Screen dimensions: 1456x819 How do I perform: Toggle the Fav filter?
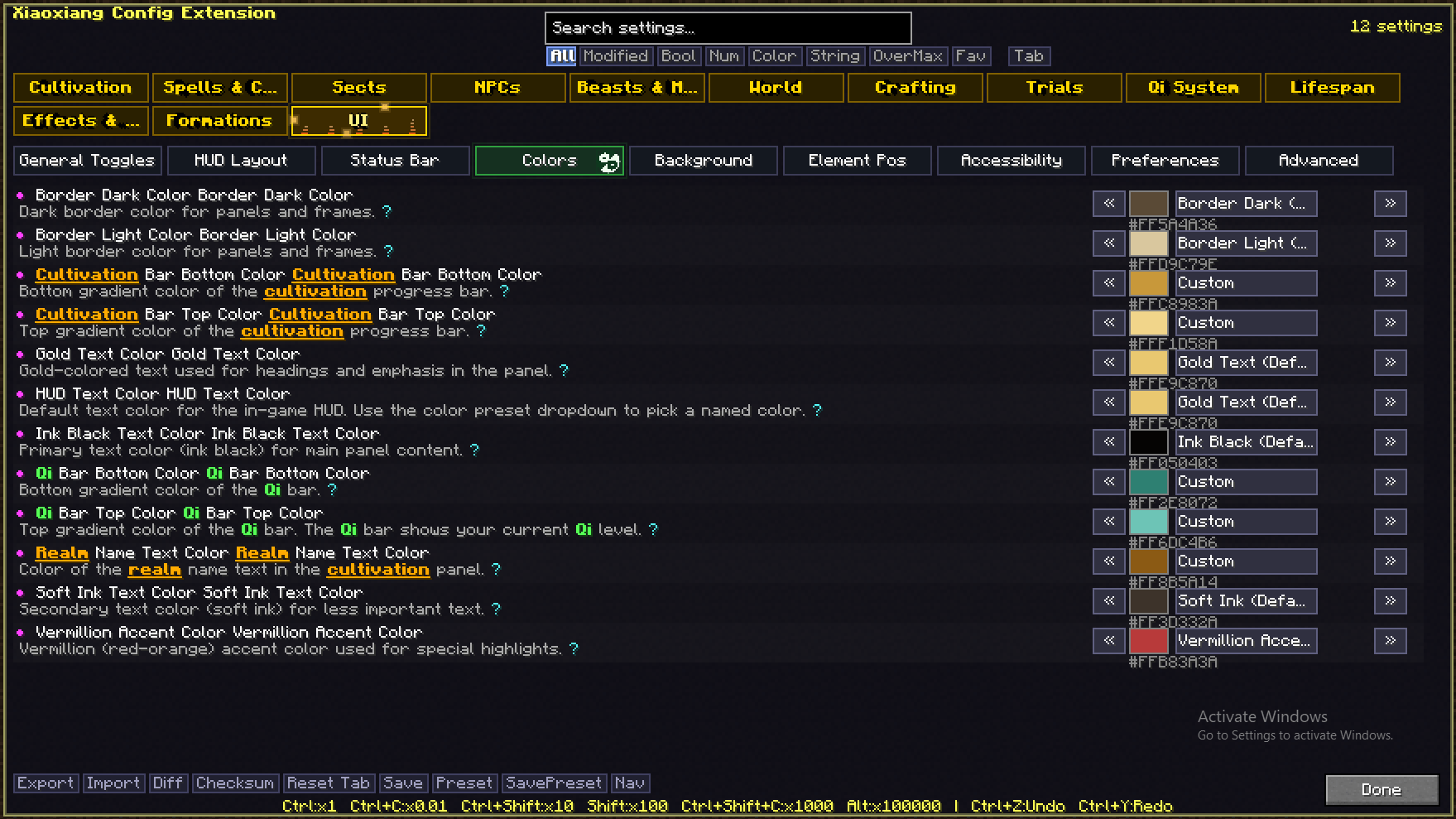point(971,56)
